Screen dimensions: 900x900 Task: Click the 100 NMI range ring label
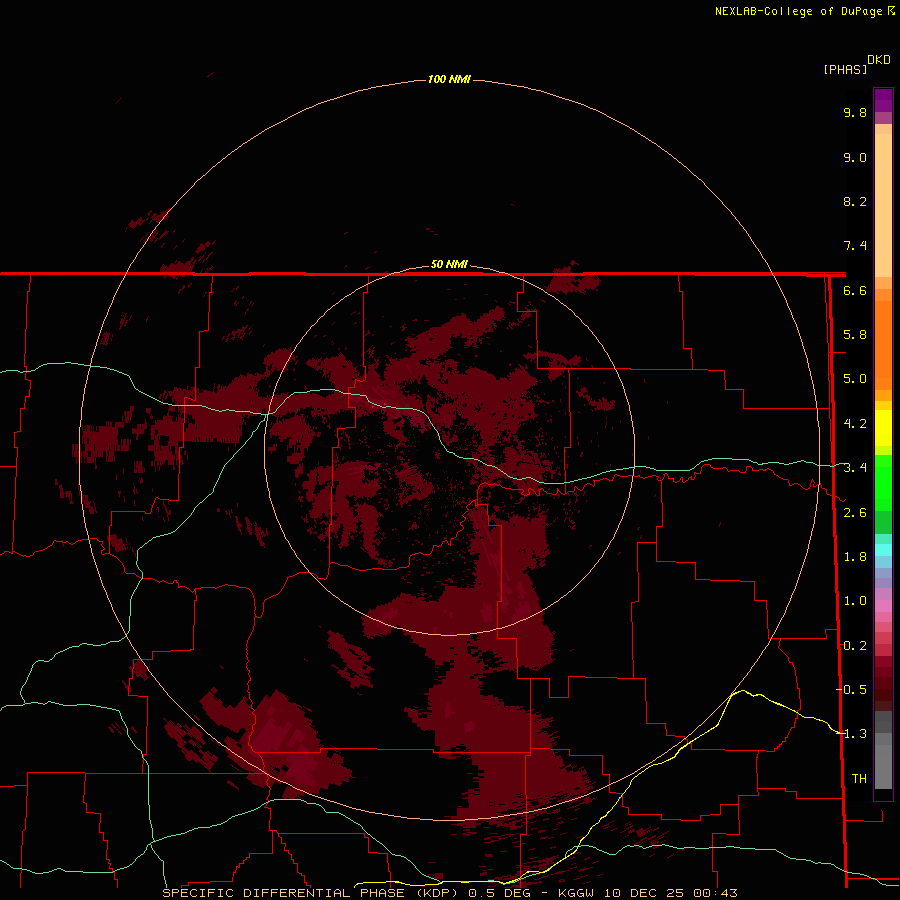[449, 79]
